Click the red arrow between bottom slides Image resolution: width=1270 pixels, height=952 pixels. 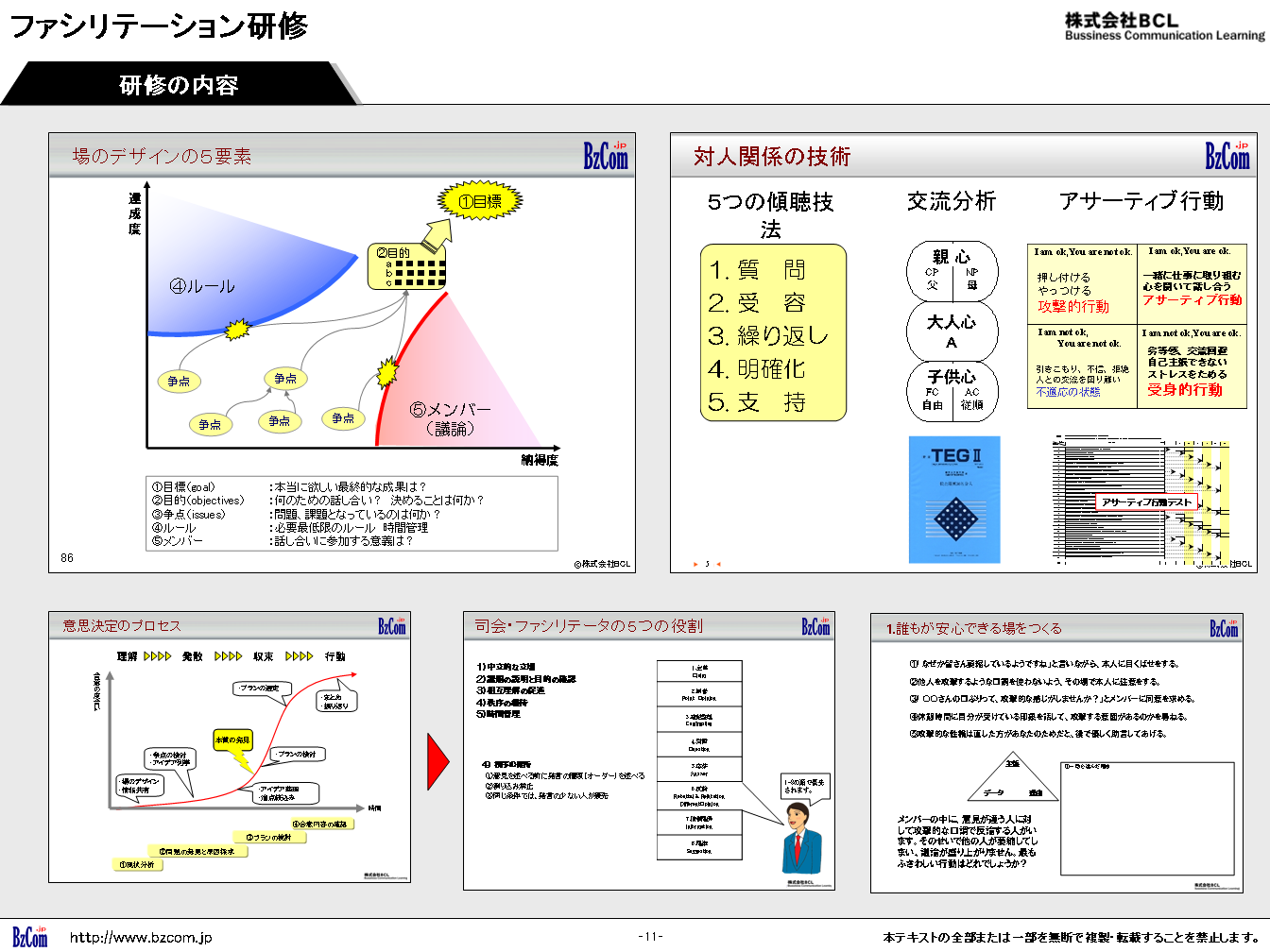[438, 761]
